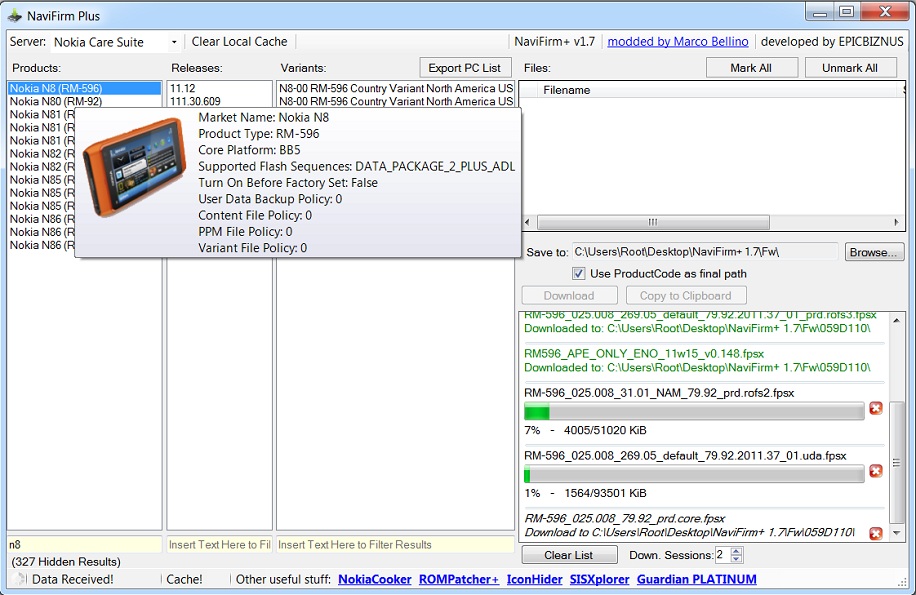Screen dimensions: 916x595
Task: Click download list scroll up arrow
Action: click(x=897, y=321)
